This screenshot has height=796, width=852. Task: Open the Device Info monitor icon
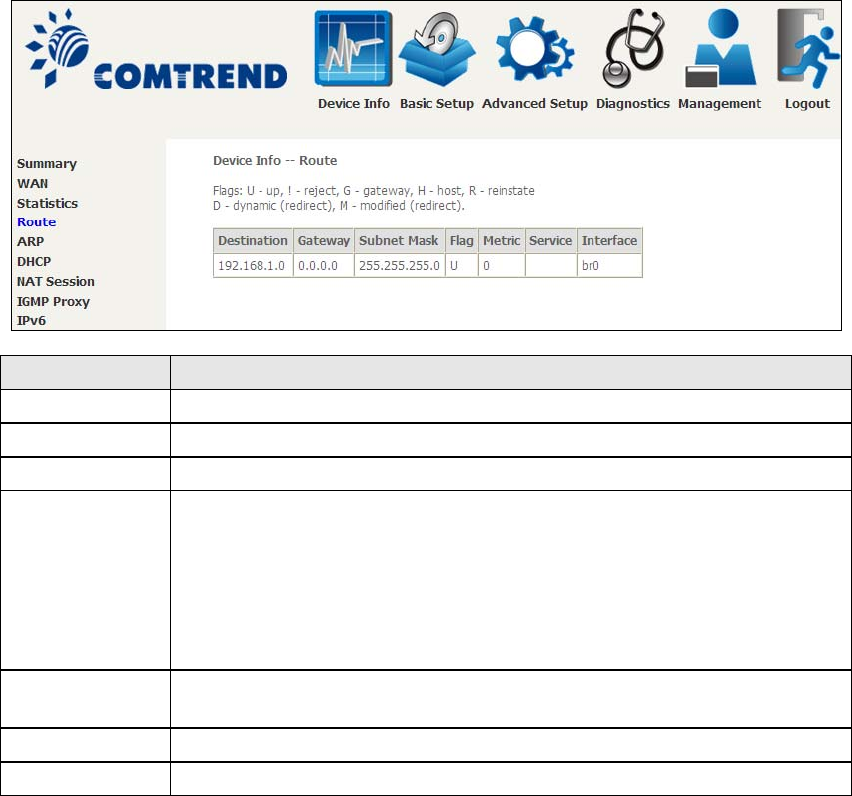(x=353, y=48)
